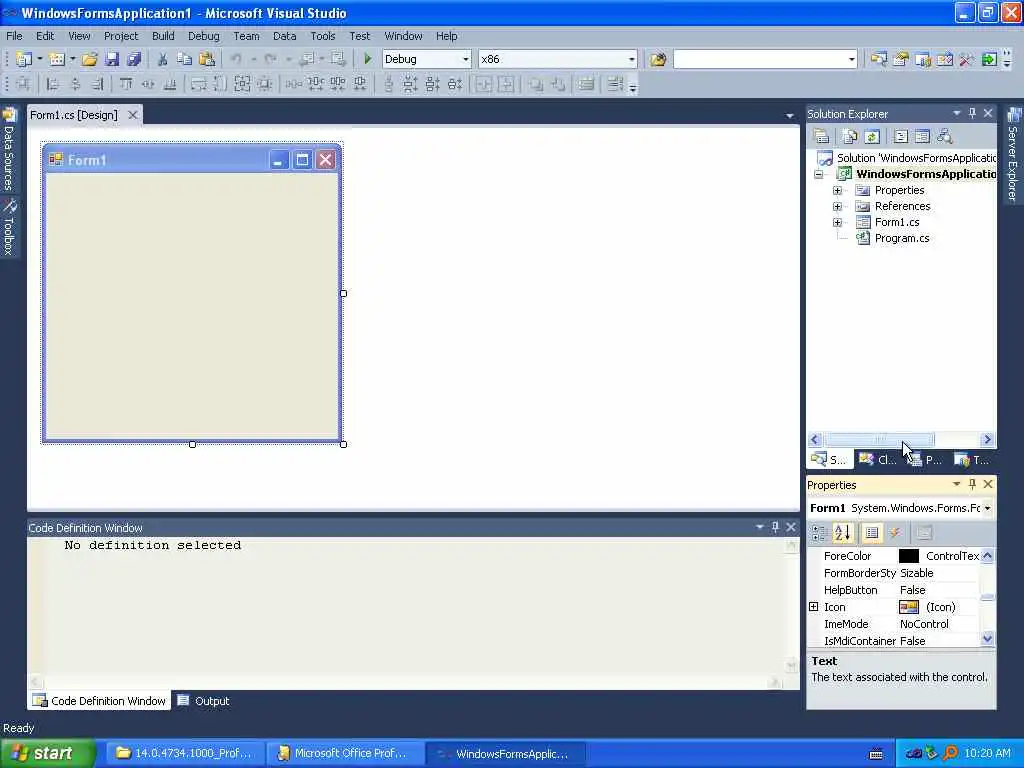Image resolution: width=1024 pixels, height=768 pixels.
Task: Click the Paste clipboard icon
Action: 207,59
